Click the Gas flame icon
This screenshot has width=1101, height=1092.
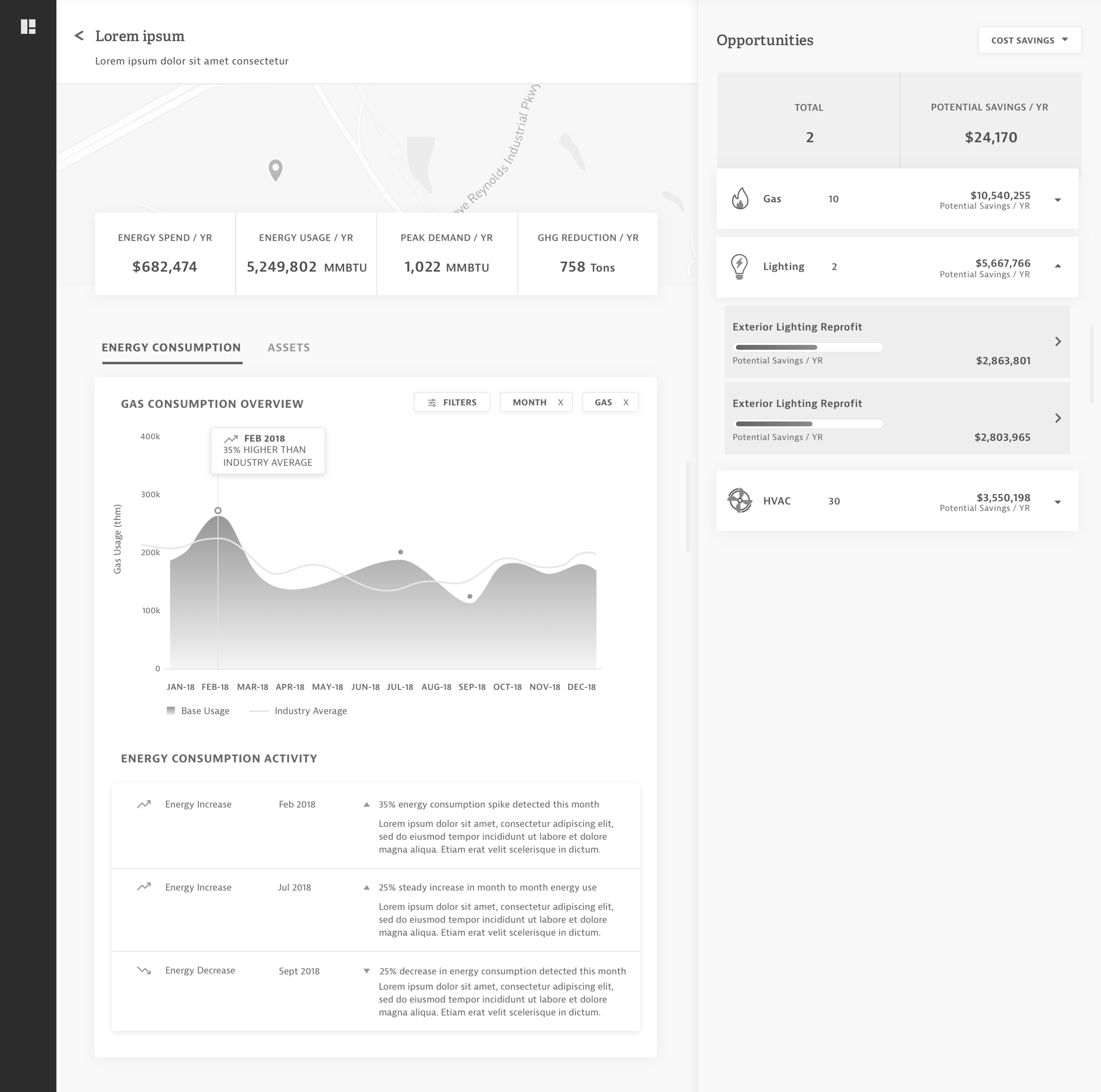[x=740, y=199]
